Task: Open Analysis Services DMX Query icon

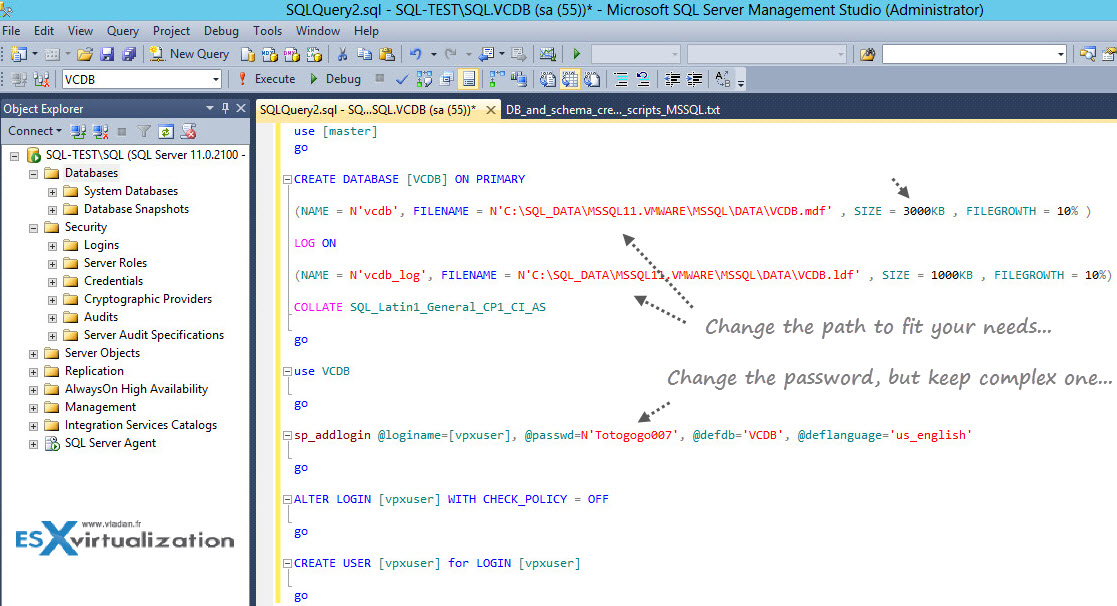Action: point(292,54)
